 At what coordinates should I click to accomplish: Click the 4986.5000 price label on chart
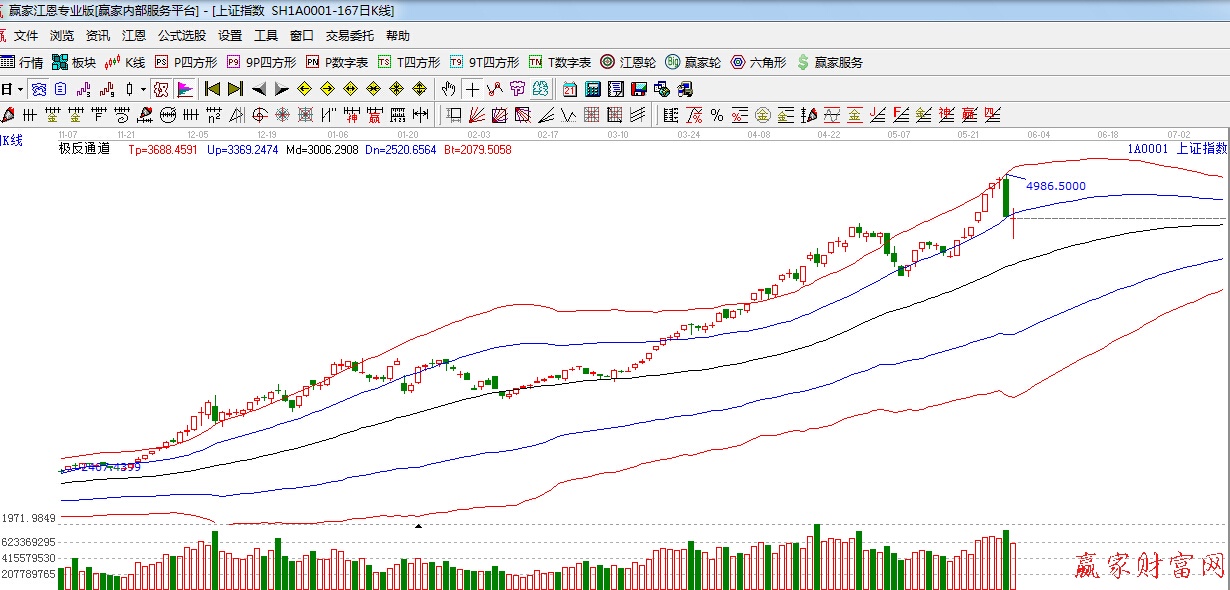1057,186
